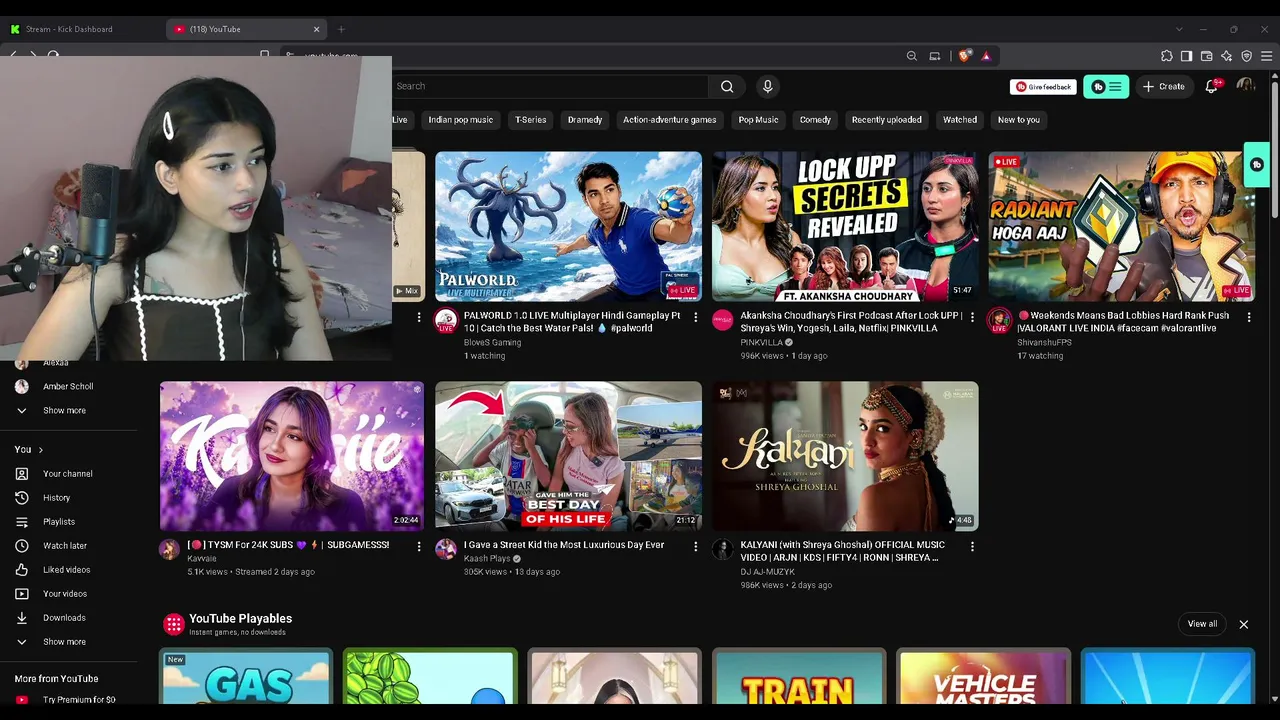Viewport: 1280px width, 720px height.
Task: Dismiss the YouTube Playables shelf
Action: [x=1244, y=624]
